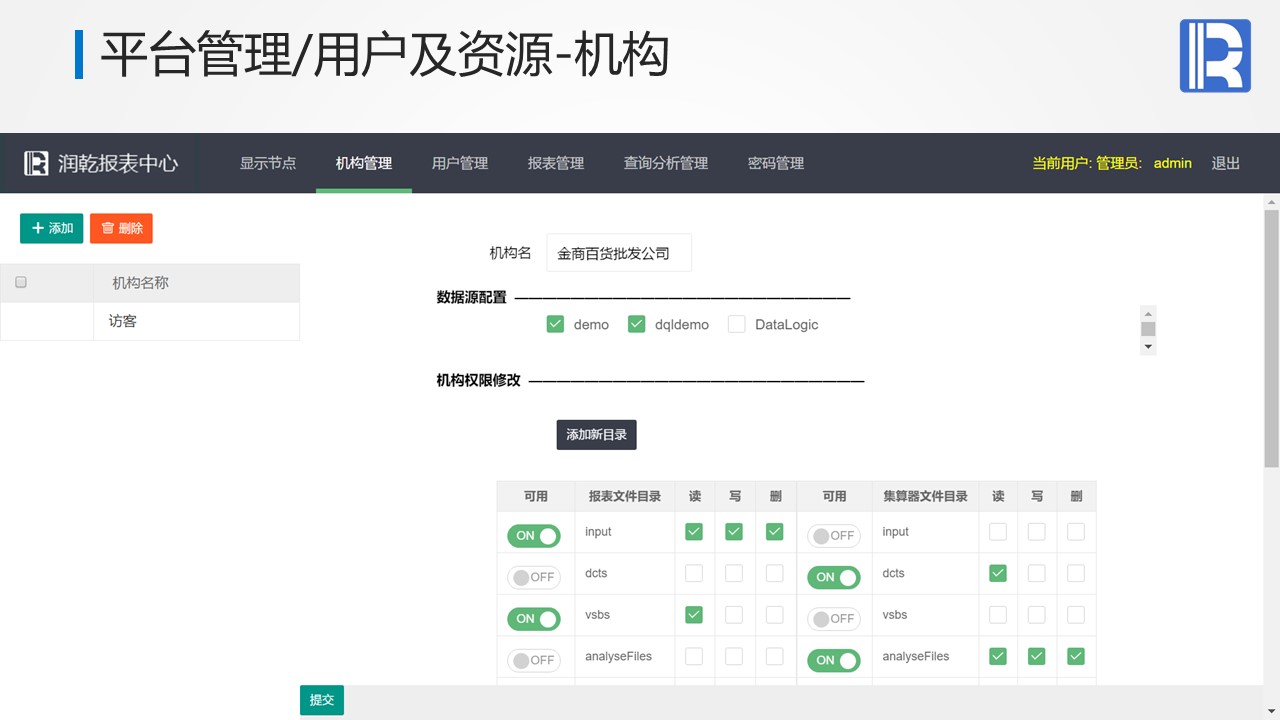
Task: Click the 退出 logout link
Action: [x=1225, y=163]
